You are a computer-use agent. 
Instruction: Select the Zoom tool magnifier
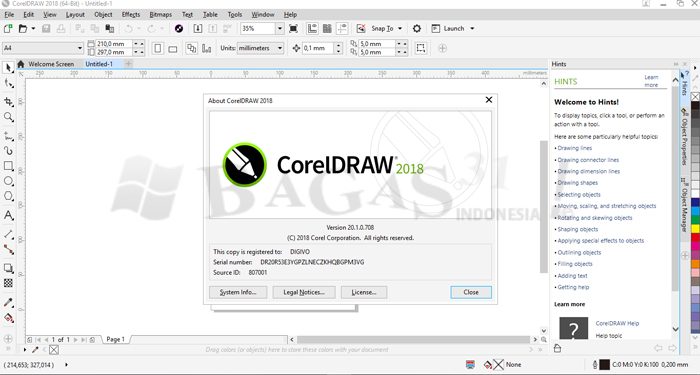pos(8,117)
